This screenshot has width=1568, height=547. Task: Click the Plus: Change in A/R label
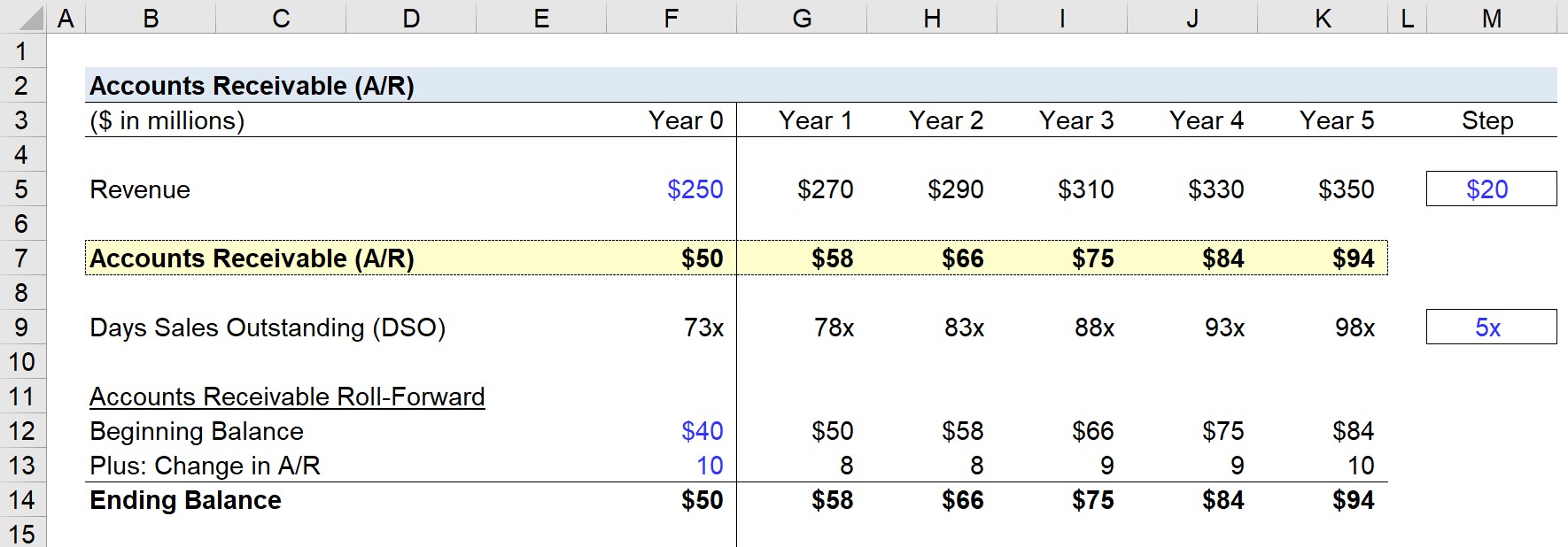pos(205,466)
